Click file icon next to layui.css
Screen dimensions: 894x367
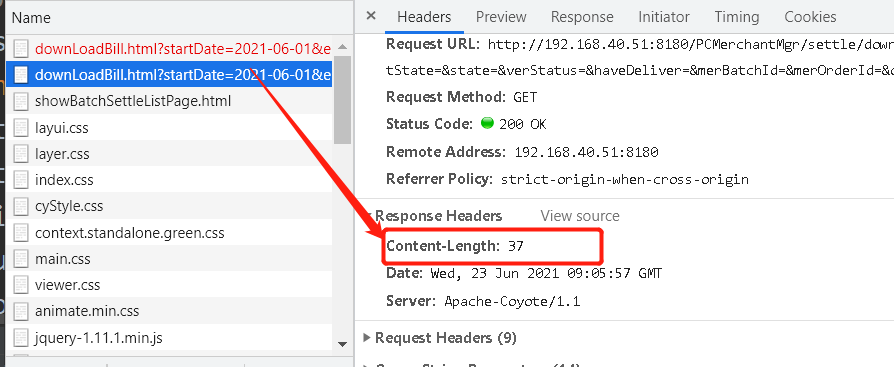tap(21, 128)
